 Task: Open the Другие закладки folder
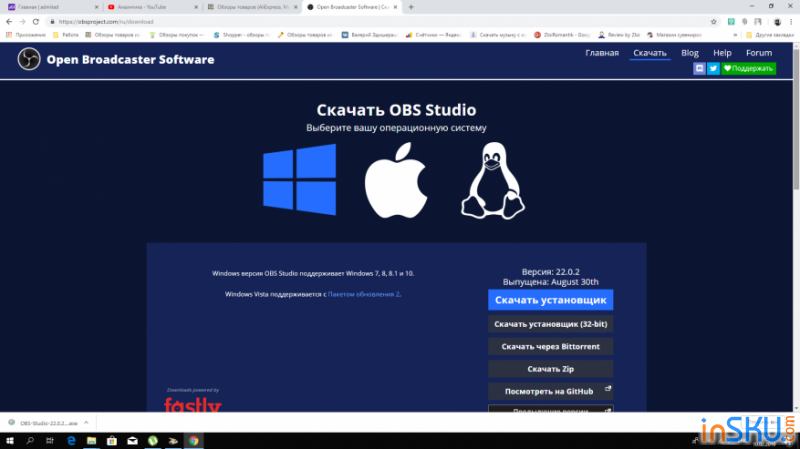pyautogui.click(x=769, y=35)
